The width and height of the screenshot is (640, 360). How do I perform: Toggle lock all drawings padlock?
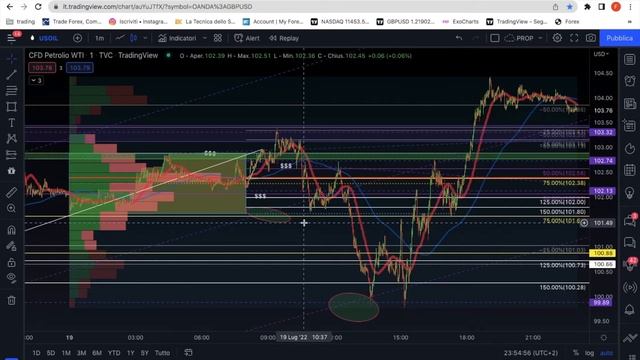pyautogui.click(x=11, y=262)
